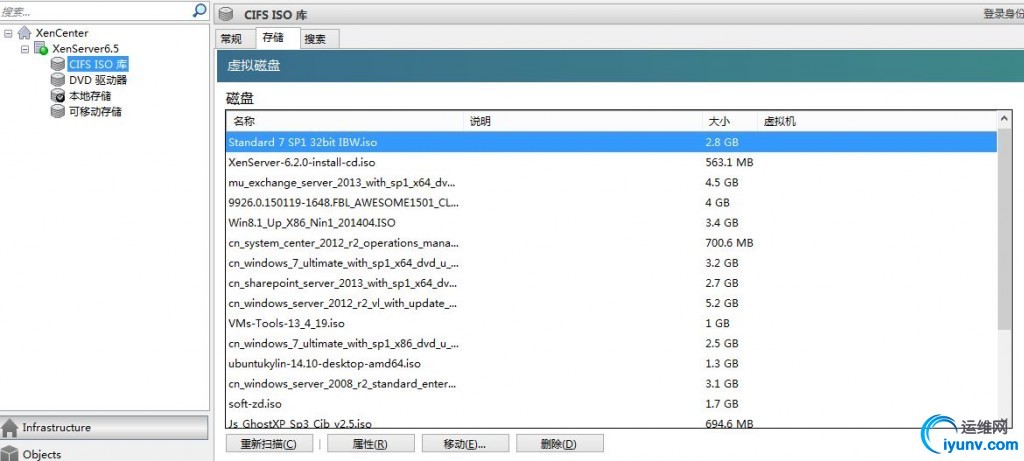Click the CIFS ISO library storage icon in tree
This screenshot has width=1024, height=461.
pyautogui.click(x=58, y=64)
